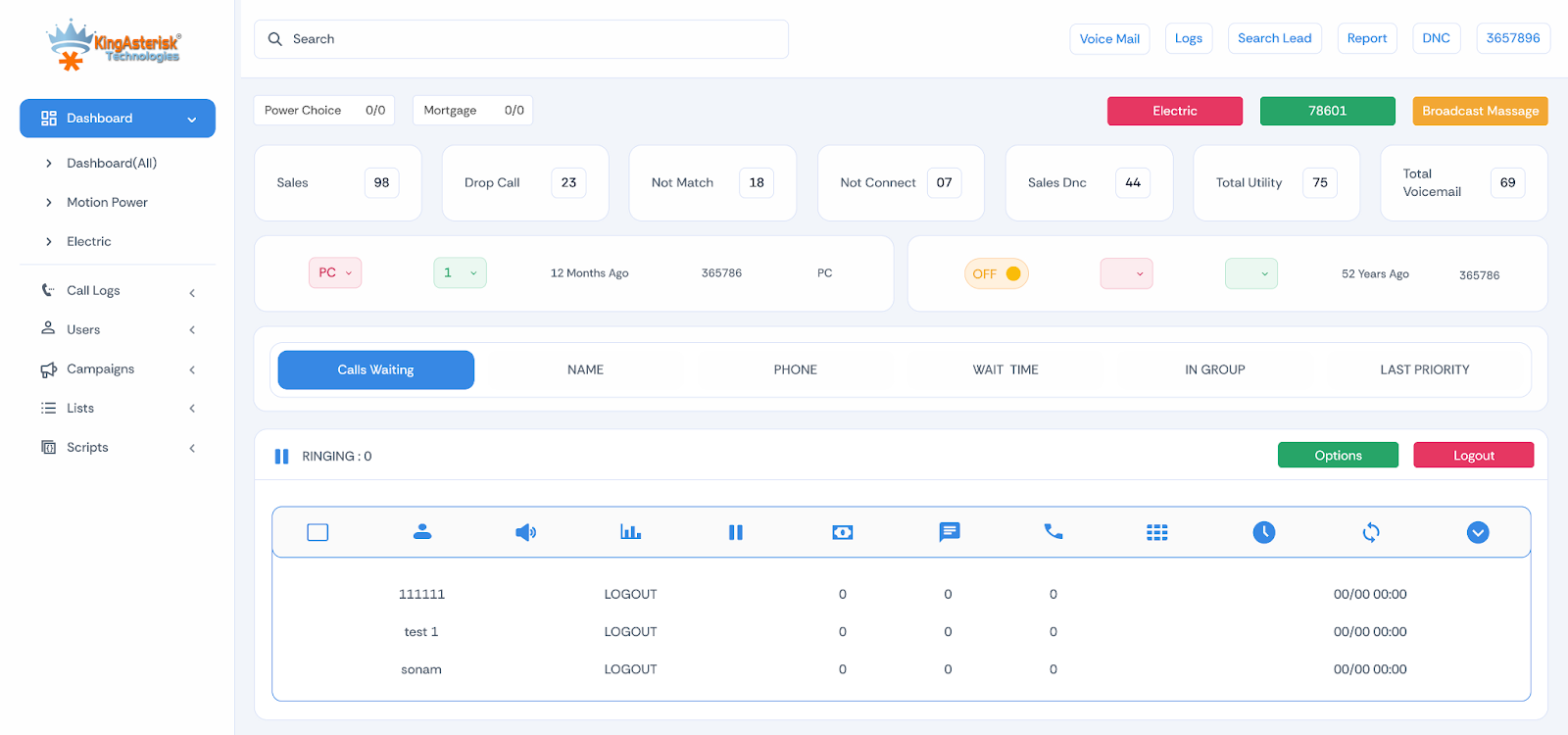This screenshot has height=735, width=1568.
Task: Click the speaker volume icon in agent toolbar
Action: [526, 532]
